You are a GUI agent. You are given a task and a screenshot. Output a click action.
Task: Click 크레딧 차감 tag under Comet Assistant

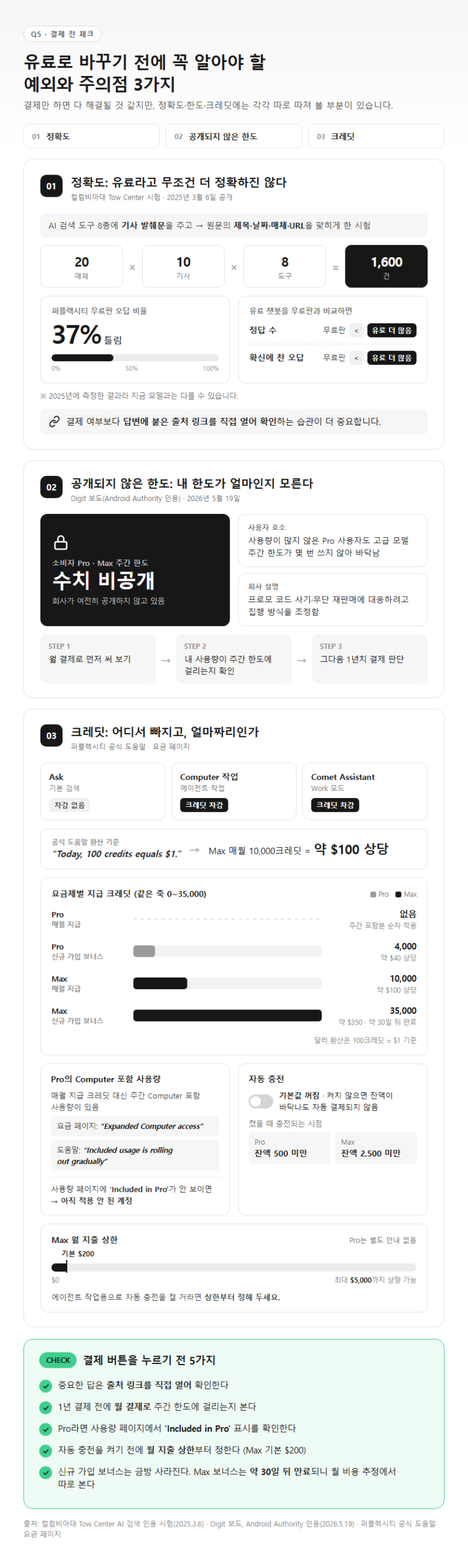(x=335, y=805)
